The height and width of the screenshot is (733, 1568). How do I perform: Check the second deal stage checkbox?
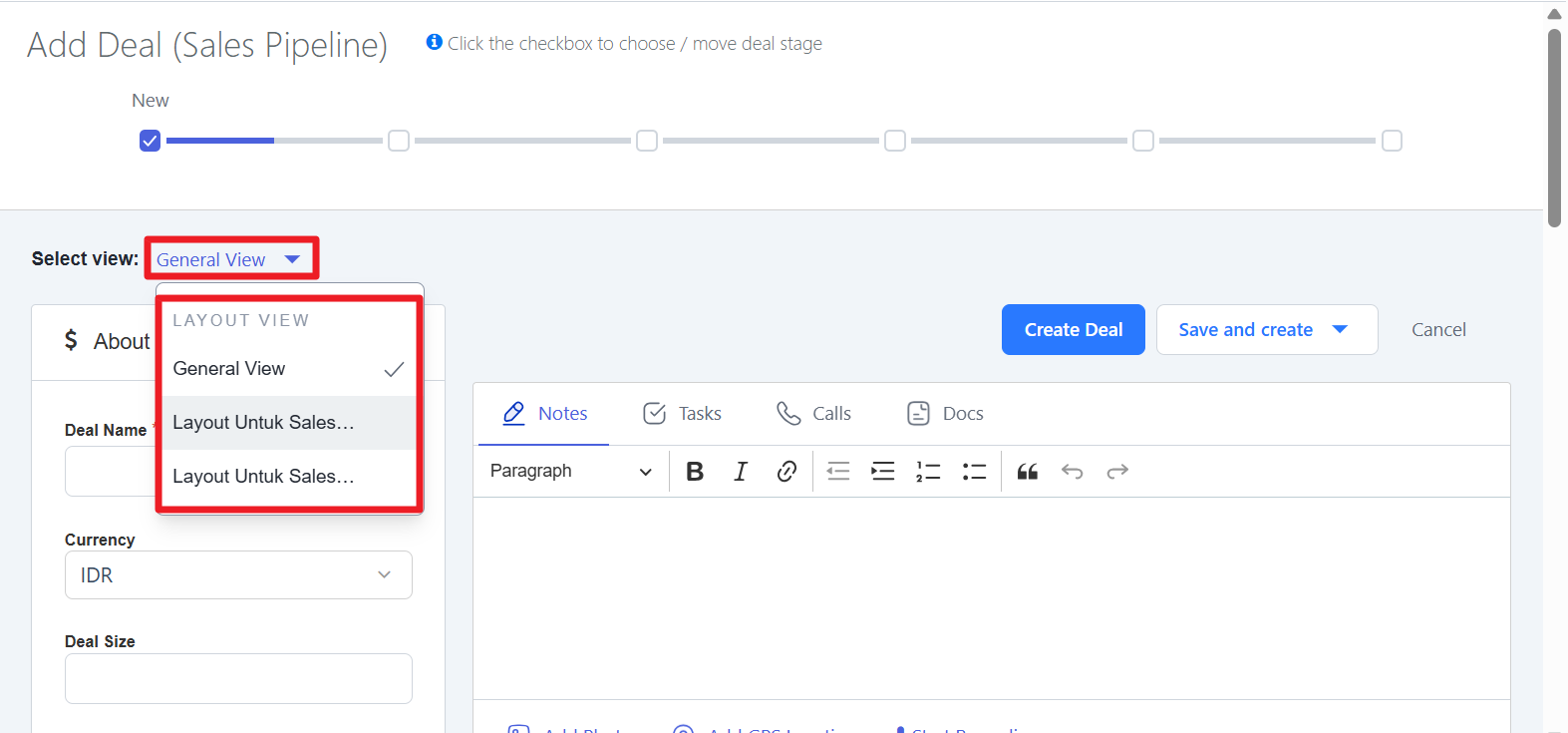[x=399, y=141]
